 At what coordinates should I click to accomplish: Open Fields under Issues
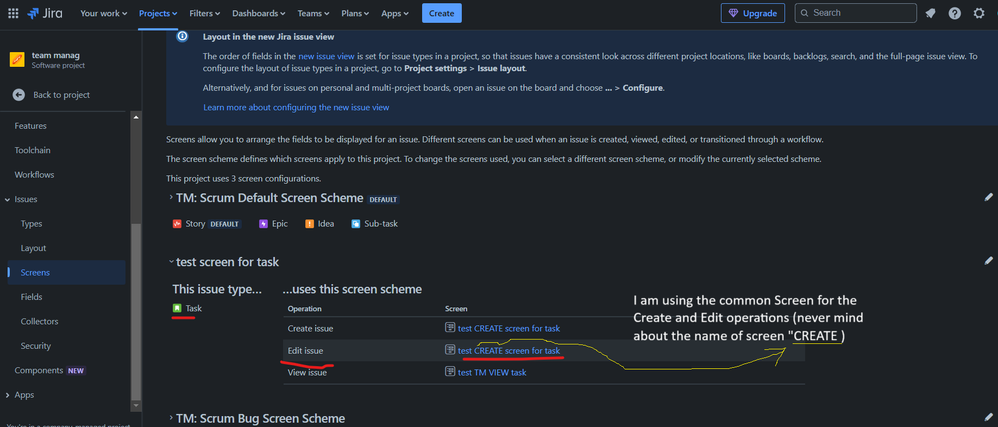(31, 297)
